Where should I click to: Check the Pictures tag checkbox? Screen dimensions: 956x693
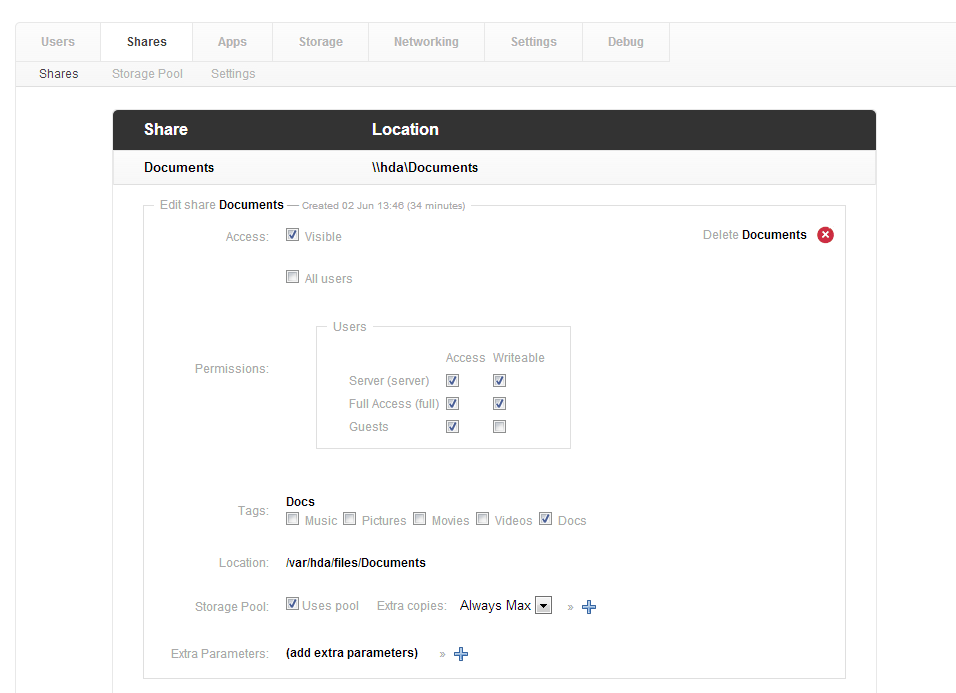[x=349, y=519]
